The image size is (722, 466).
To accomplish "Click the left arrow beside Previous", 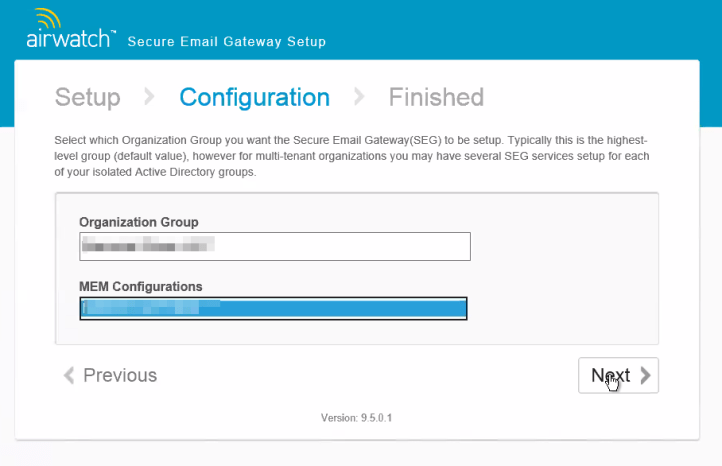I will click(68, 376).
